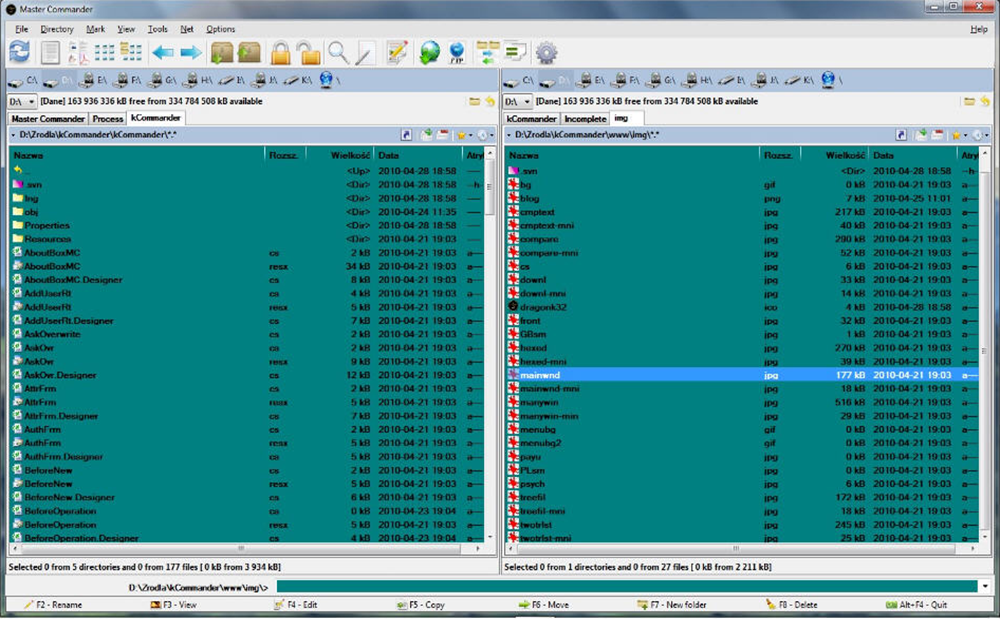Select drive E:\ in the left panel
1000x619 pixels.
click(x=93, y=80)
